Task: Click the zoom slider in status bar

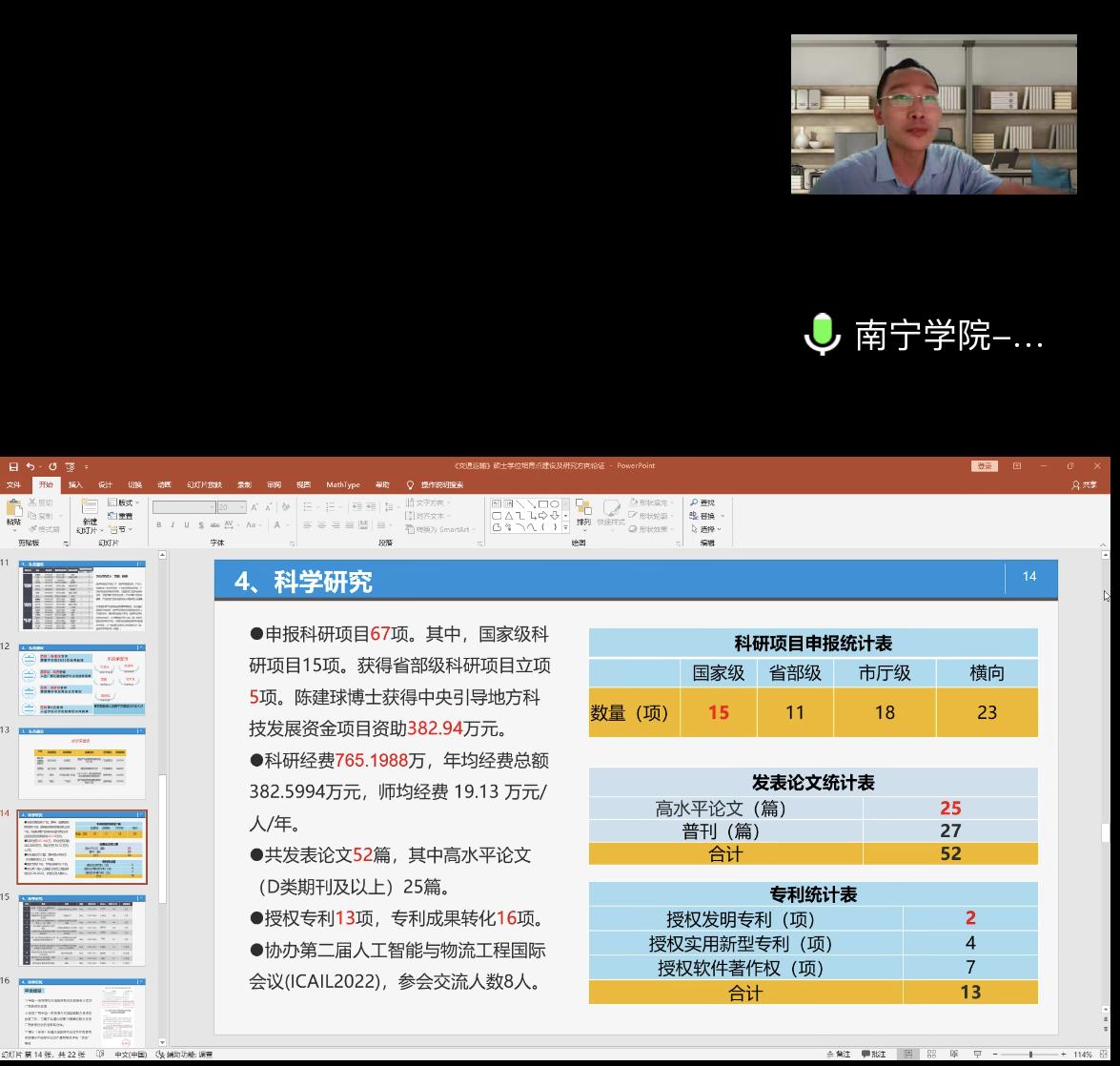Action: click(1030, 1055)
